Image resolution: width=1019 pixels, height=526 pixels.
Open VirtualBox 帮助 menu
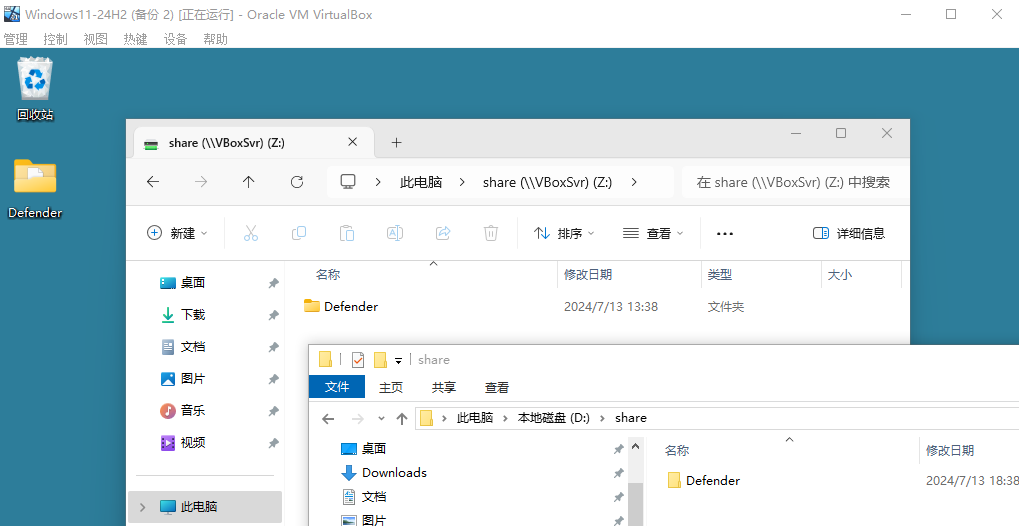(215, 39)
